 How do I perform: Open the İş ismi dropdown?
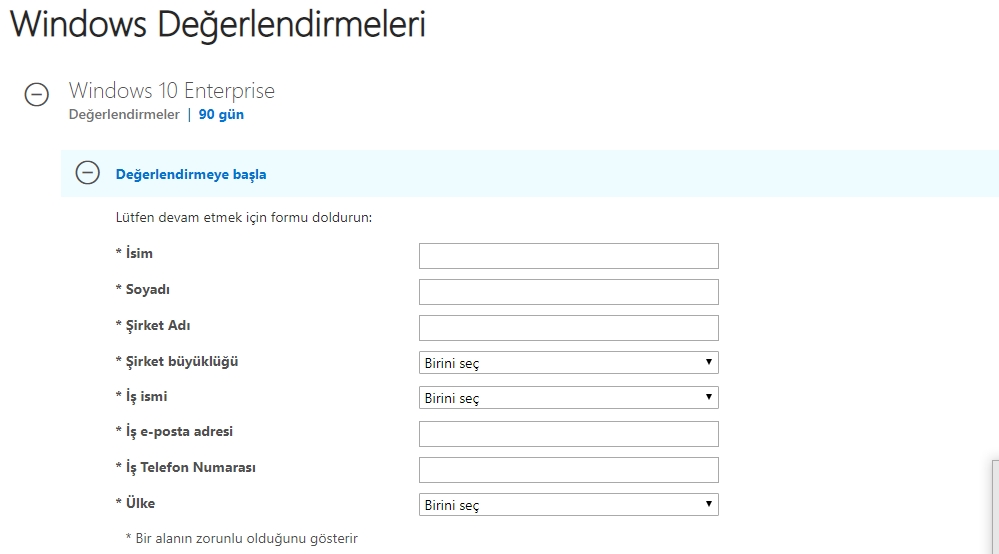click(568, 398)
